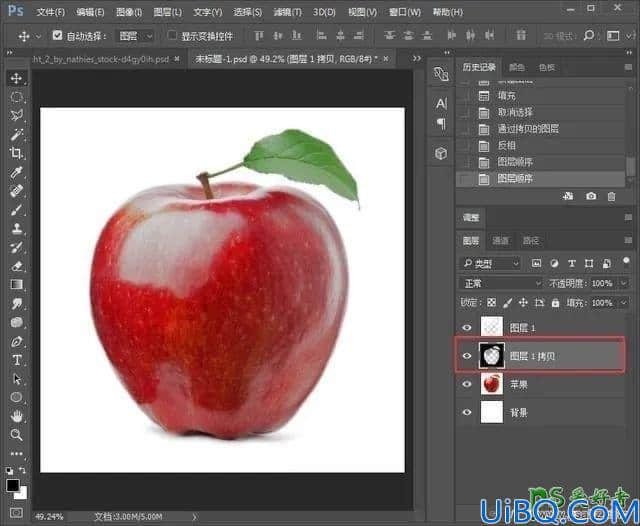
Task: Switch to the 通道 tab
Action: coord(500,241)
